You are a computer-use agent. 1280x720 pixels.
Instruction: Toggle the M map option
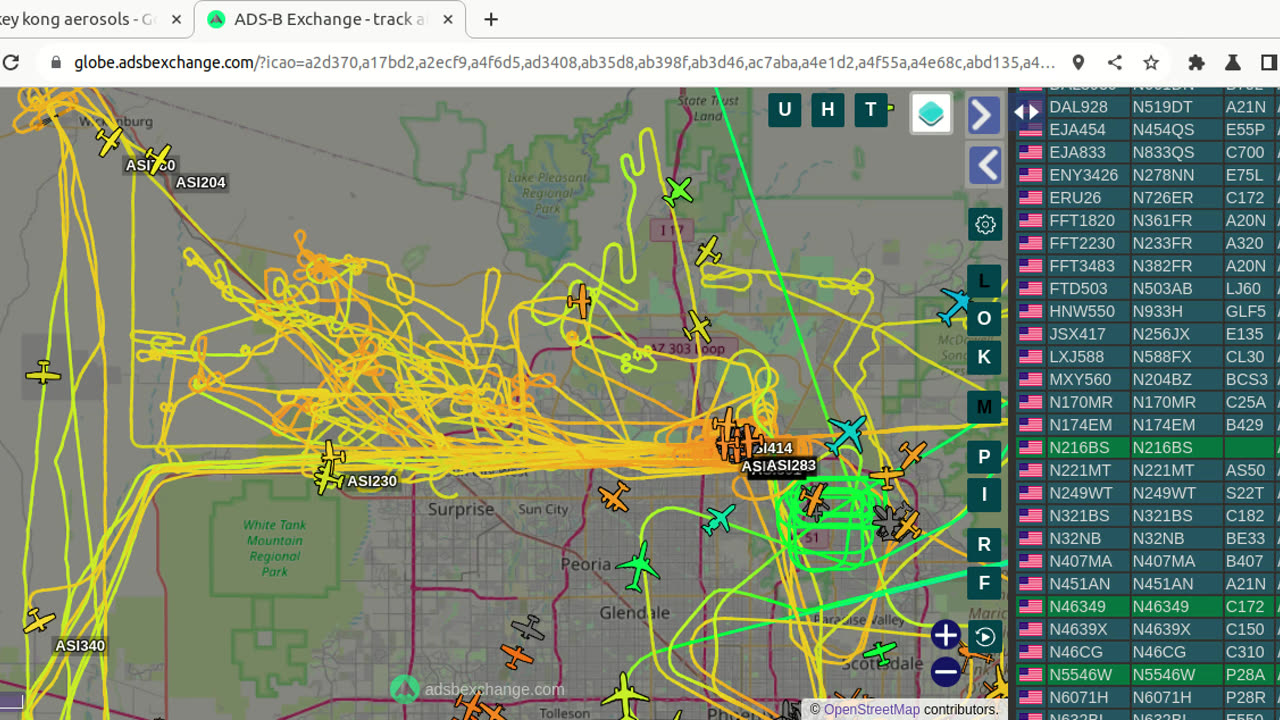tap(984, 407)
